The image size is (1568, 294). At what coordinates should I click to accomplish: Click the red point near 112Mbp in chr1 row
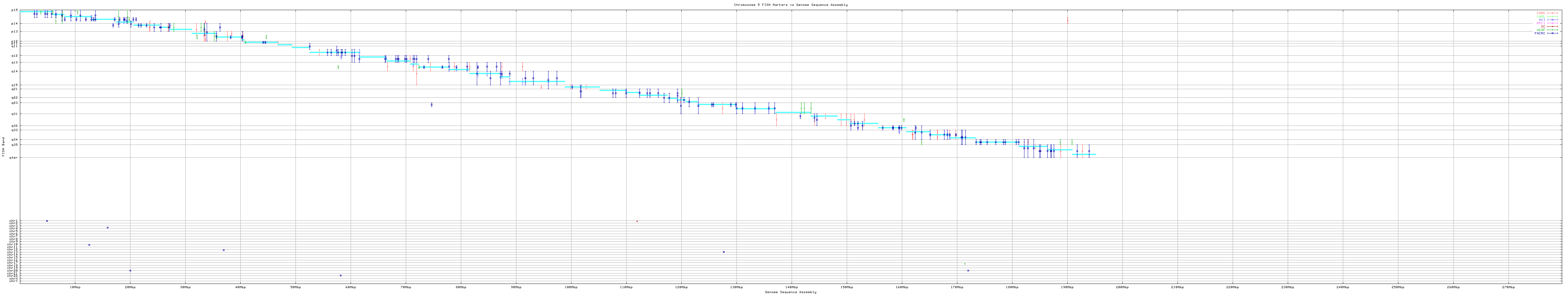point(637,221)
